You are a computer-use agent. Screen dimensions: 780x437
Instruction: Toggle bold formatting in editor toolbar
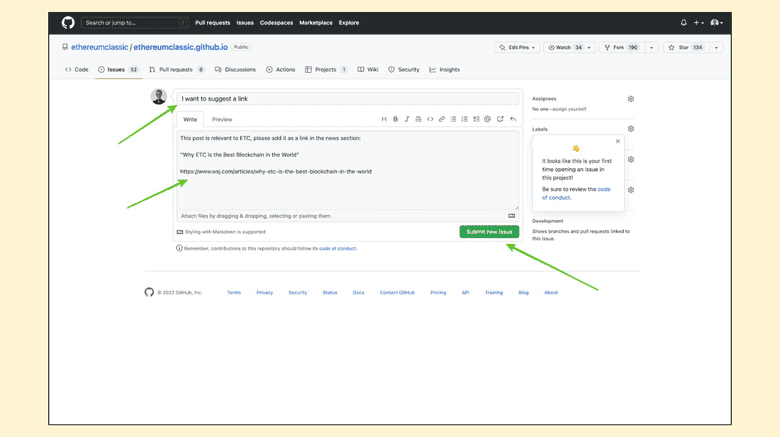click(395, 119)
